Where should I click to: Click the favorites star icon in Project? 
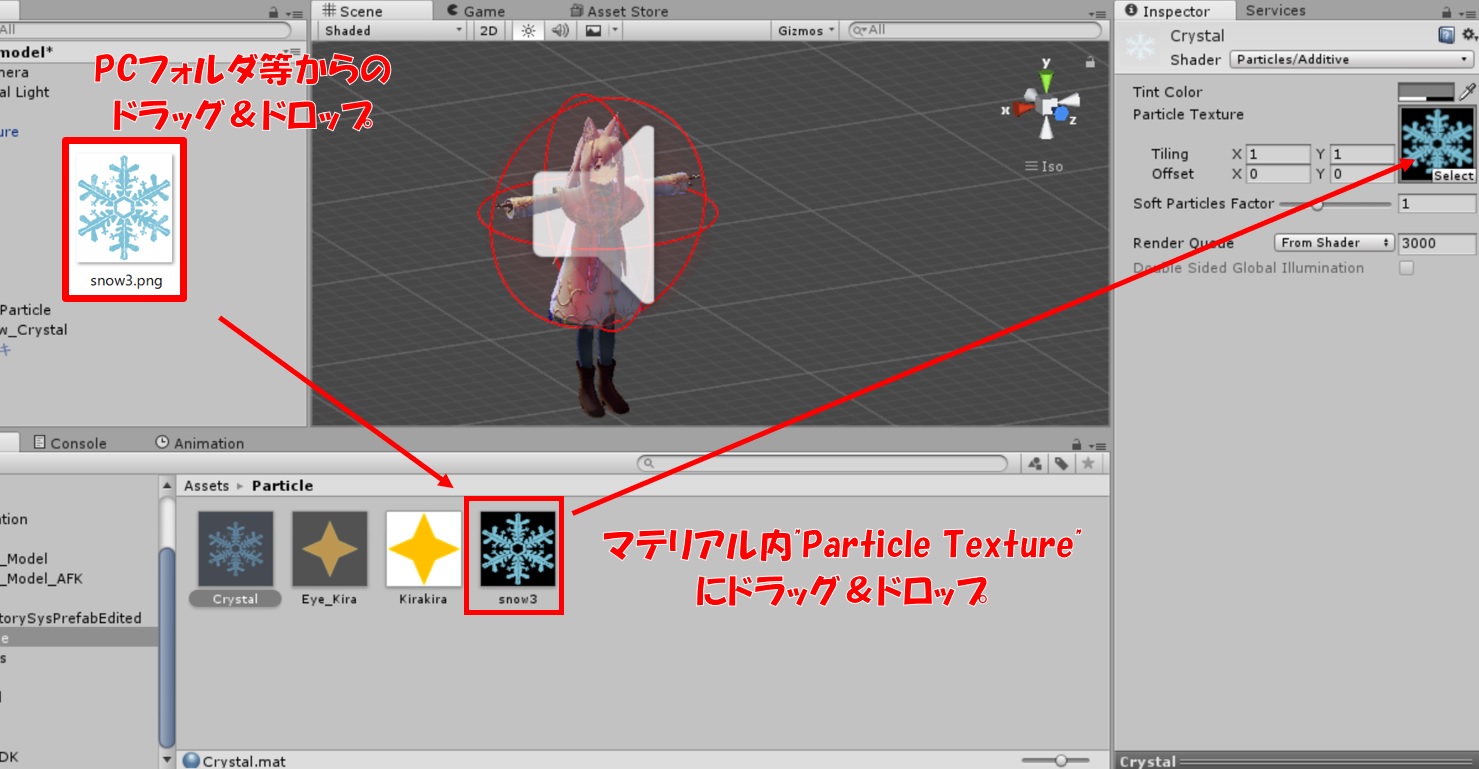click(x=1088, y=463)
